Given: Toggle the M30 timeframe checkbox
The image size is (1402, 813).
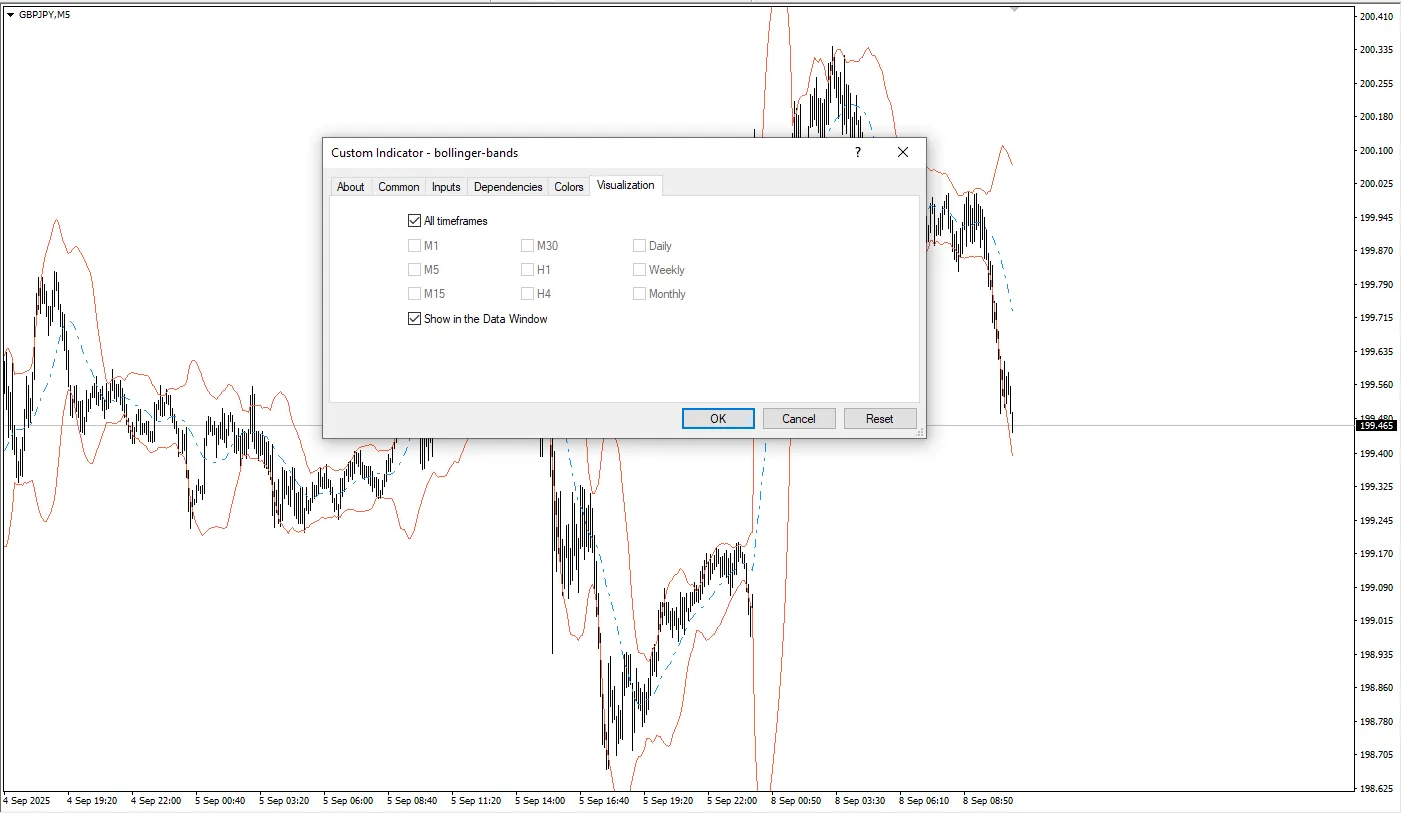Looking at the screenshot, I should click(x=528, y=246).
